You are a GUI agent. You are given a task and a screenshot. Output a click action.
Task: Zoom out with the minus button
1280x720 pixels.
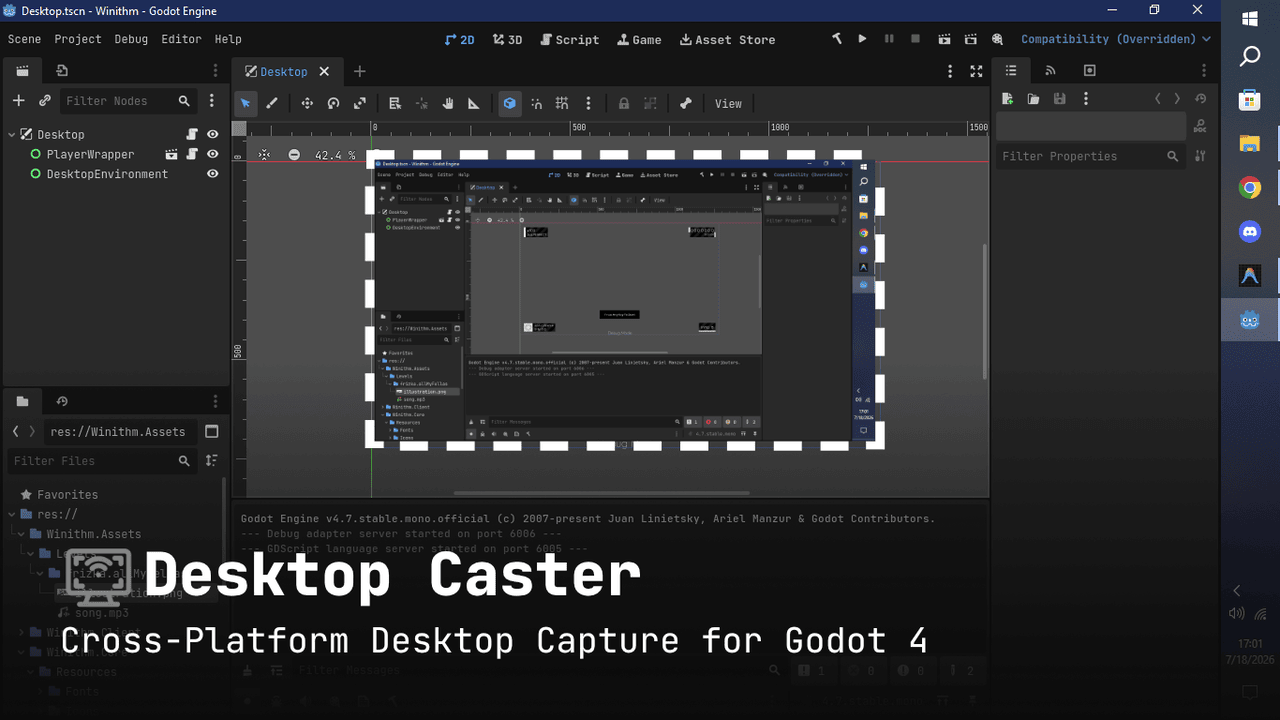pos(294,155)
